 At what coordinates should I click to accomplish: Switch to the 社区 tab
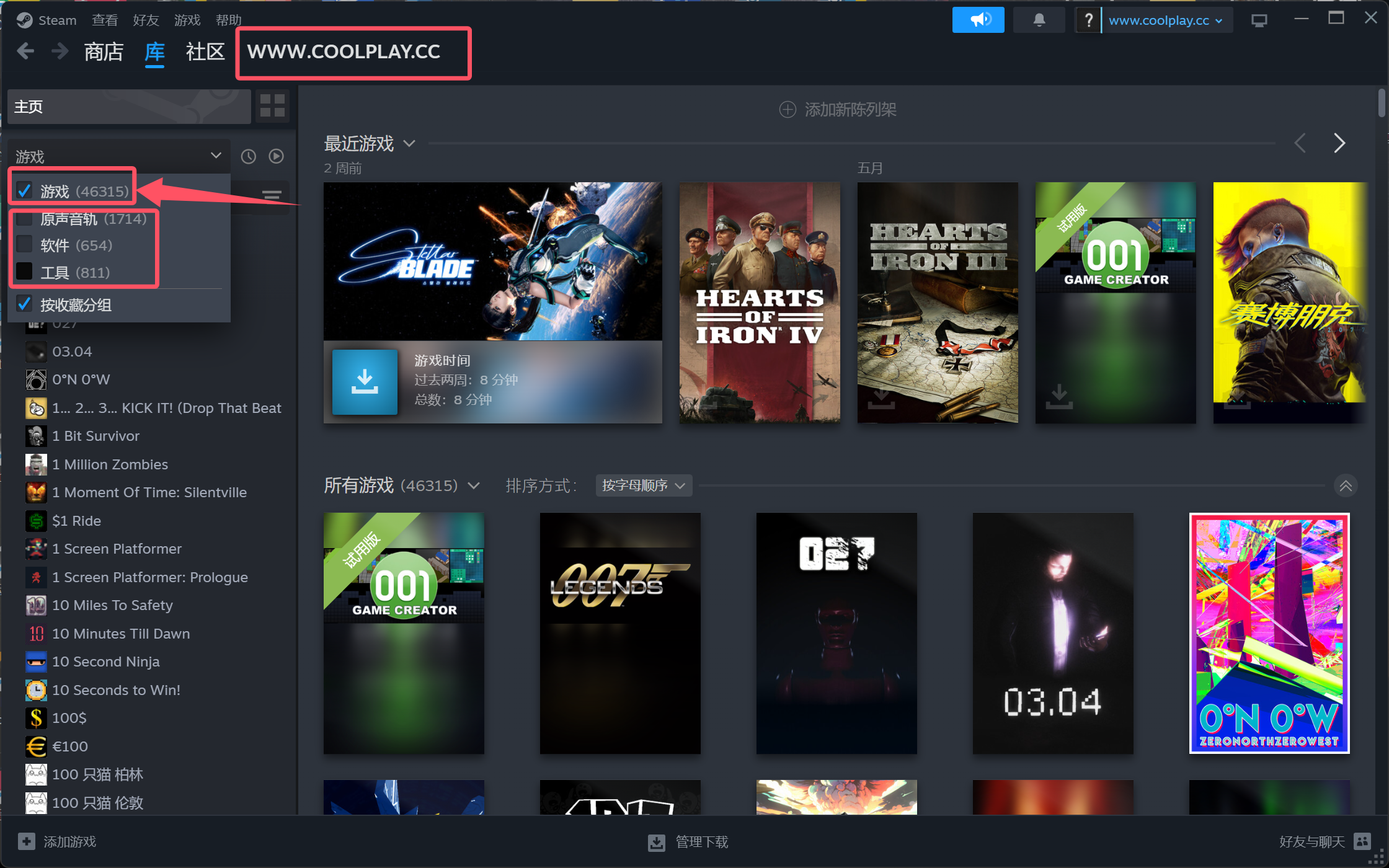(x=205, y=51)
